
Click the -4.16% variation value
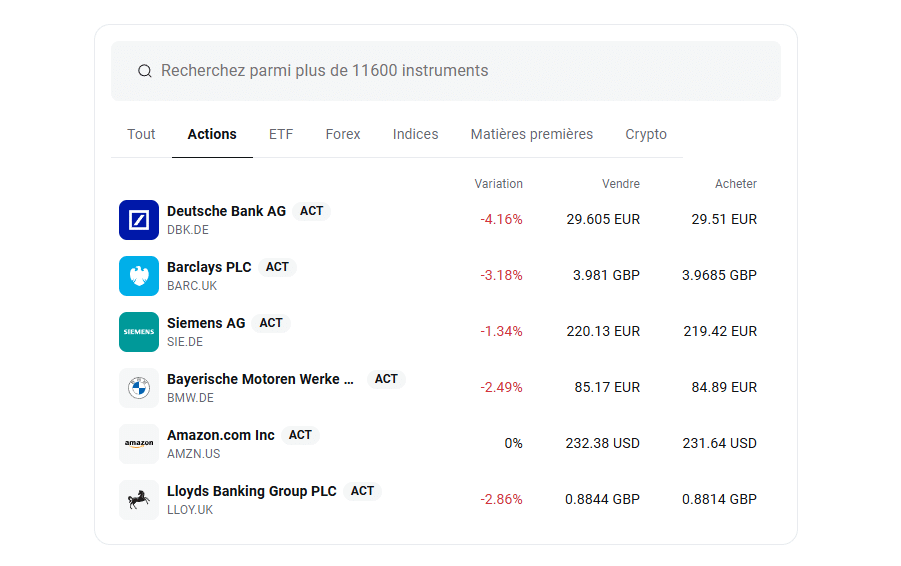coord(502,220)
